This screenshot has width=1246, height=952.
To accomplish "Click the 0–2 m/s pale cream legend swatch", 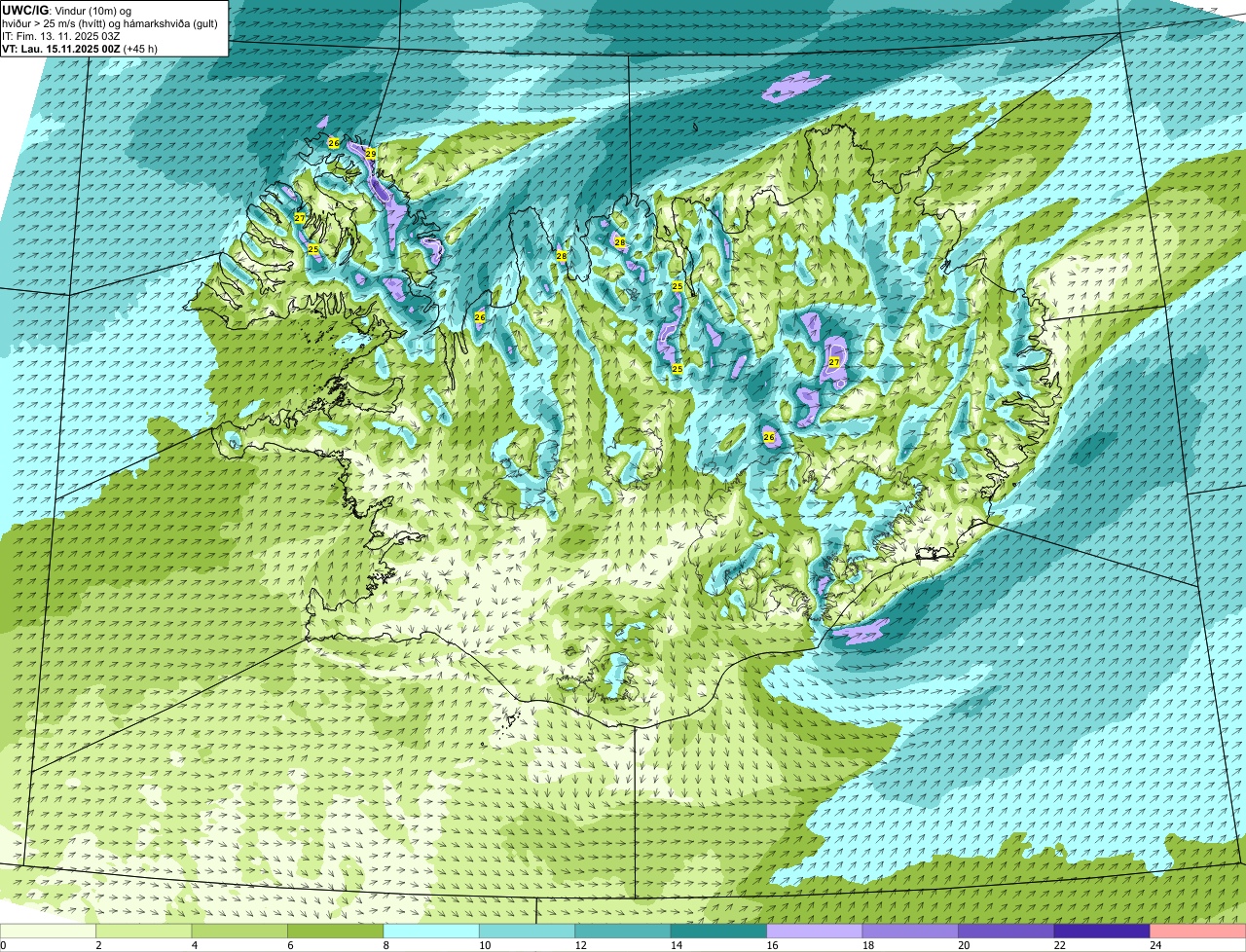I will coord(48,931).
